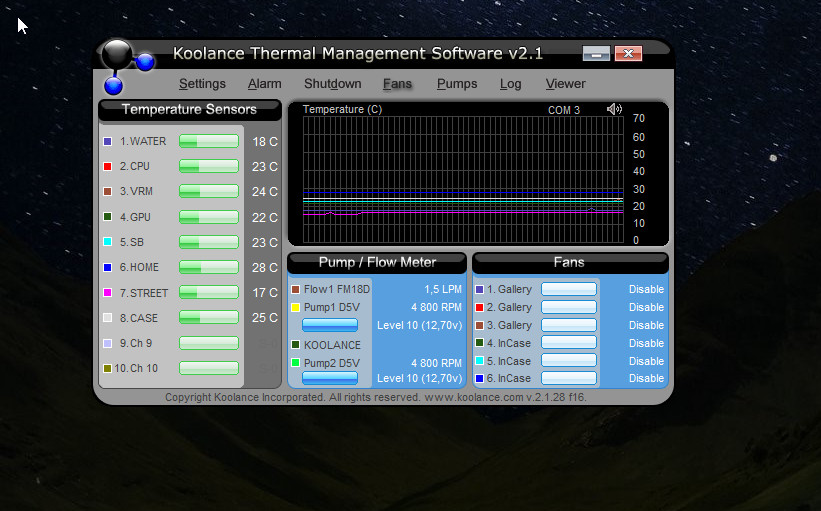Screen dimensions: 821x511
Task: Click the 3.VRM temperature bar
Action: pyautogui.click(x=209, y=191)
